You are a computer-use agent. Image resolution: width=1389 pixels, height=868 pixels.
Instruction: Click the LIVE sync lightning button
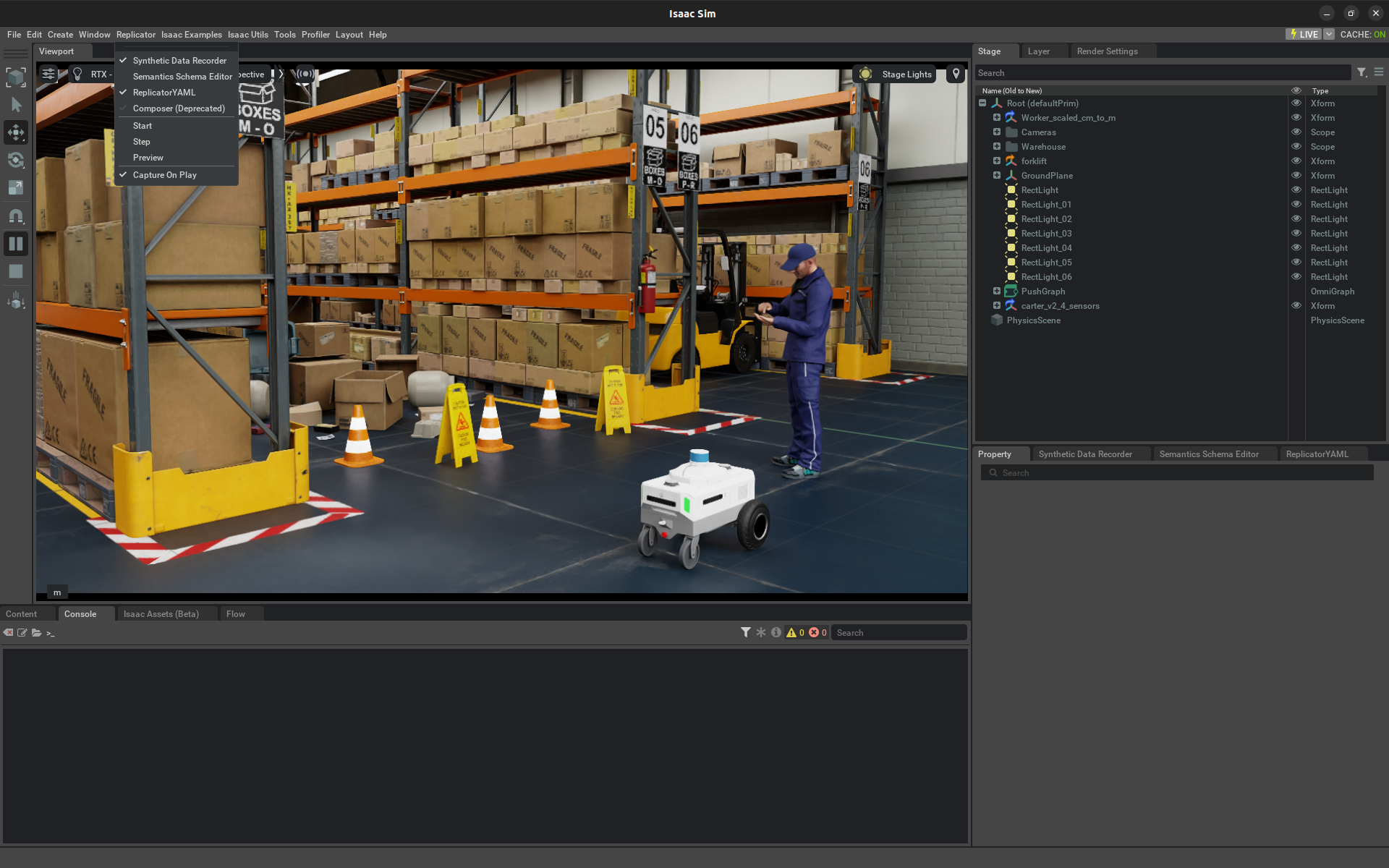point(1304,34)
